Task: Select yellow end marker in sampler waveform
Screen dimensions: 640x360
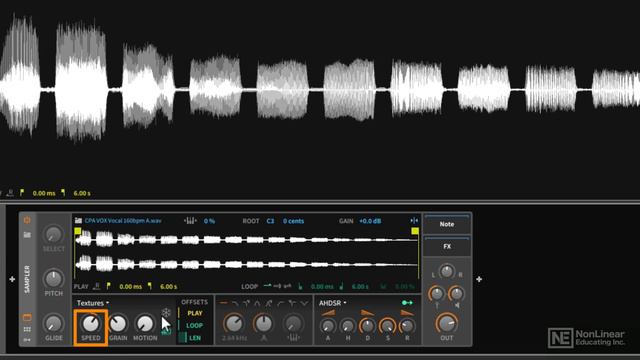Action: point(415,231)
